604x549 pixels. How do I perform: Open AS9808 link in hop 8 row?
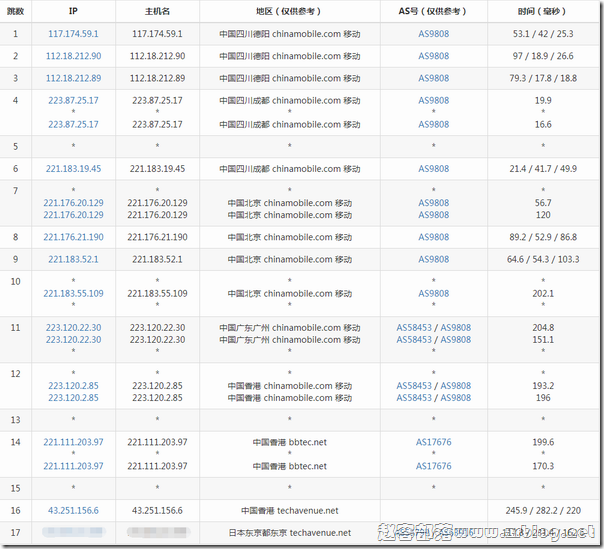pyautogui.click(x=434, y=237)
